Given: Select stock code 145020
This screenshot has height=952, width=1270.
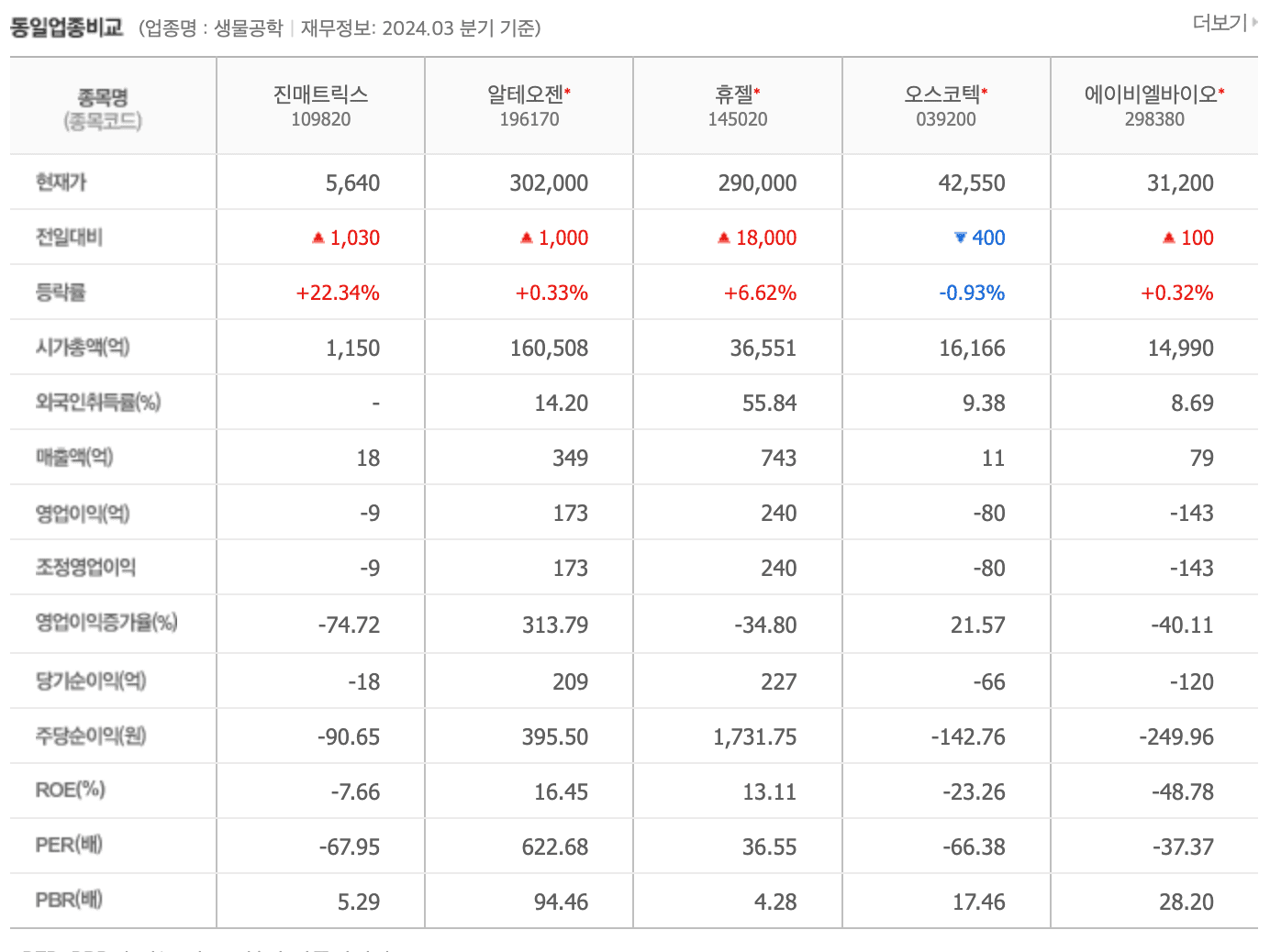Looking at the screenshot, I should click(738, 119).
